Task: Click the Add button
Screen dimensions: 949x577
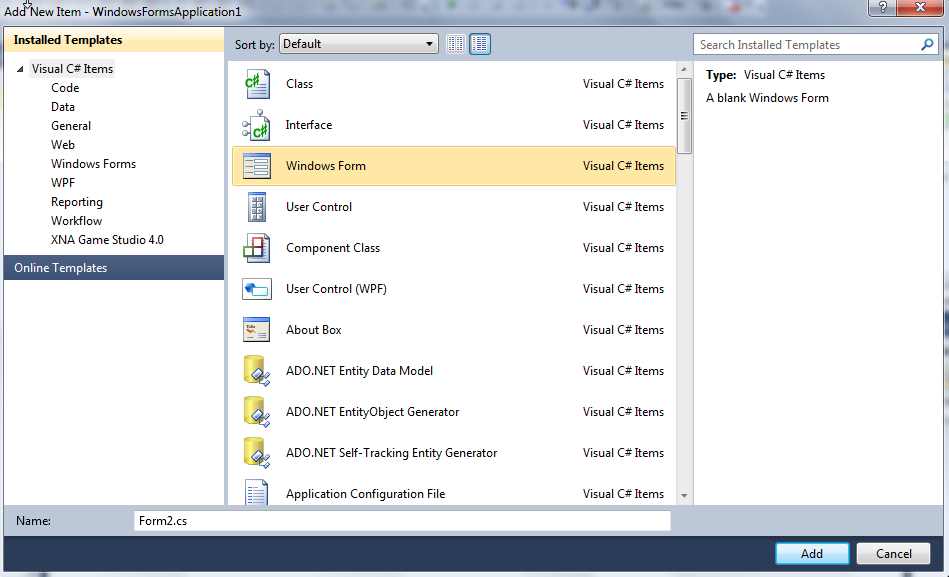Action: coord(812,554)
